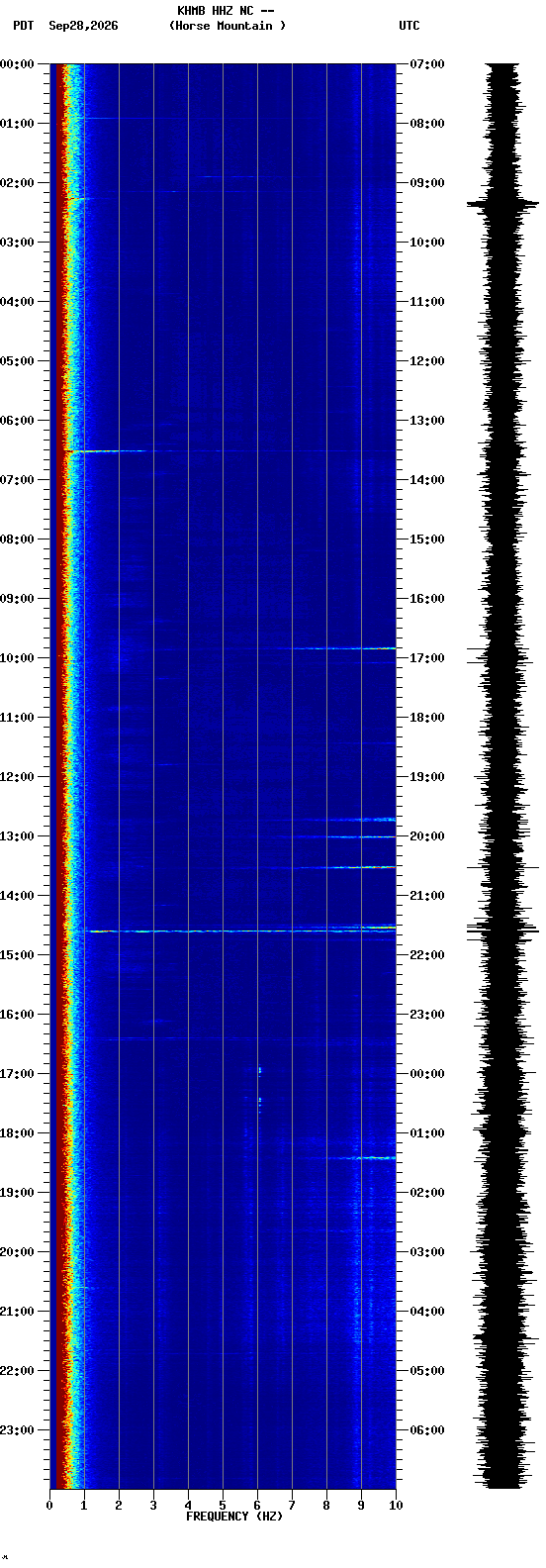Click the UTC timezone label
546x1568 pixels.
(x=409, y=26)
